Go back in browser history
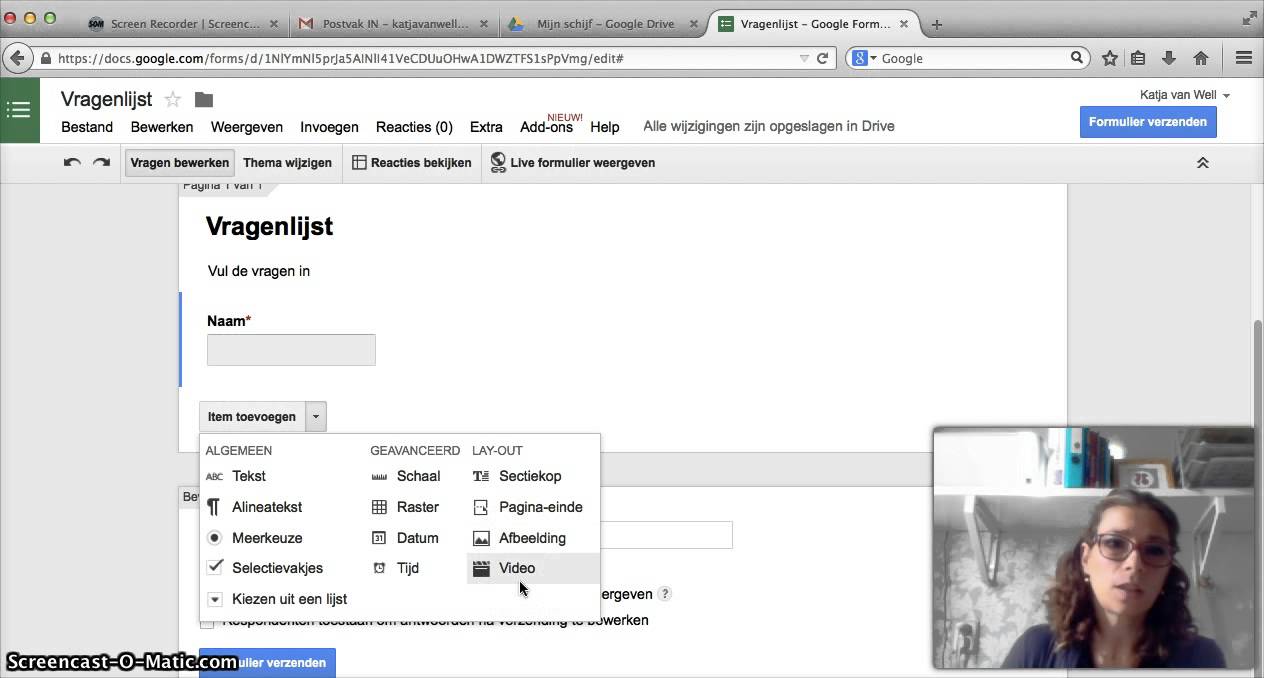 click(17, 58)
